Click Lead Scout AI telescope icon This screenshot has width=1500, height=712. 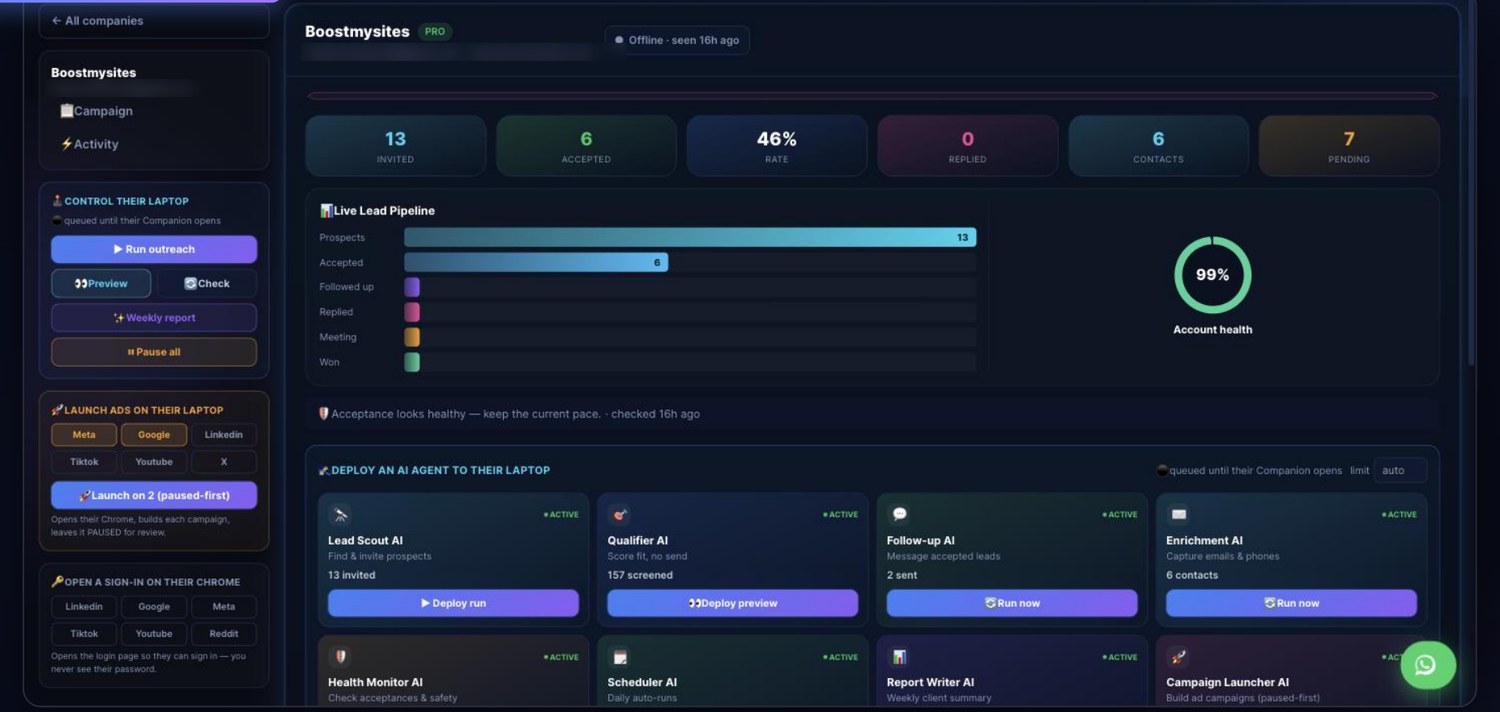tap(341, 514)
